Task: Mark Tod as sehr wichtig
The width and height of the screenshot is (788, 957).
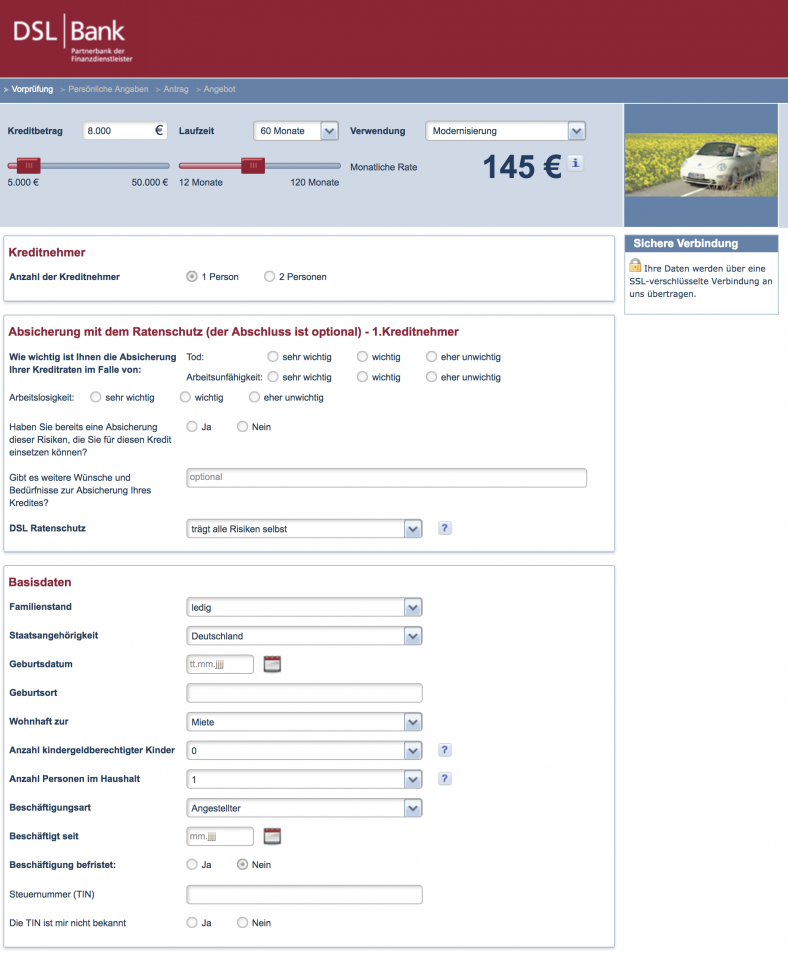Action: point(273,356)
